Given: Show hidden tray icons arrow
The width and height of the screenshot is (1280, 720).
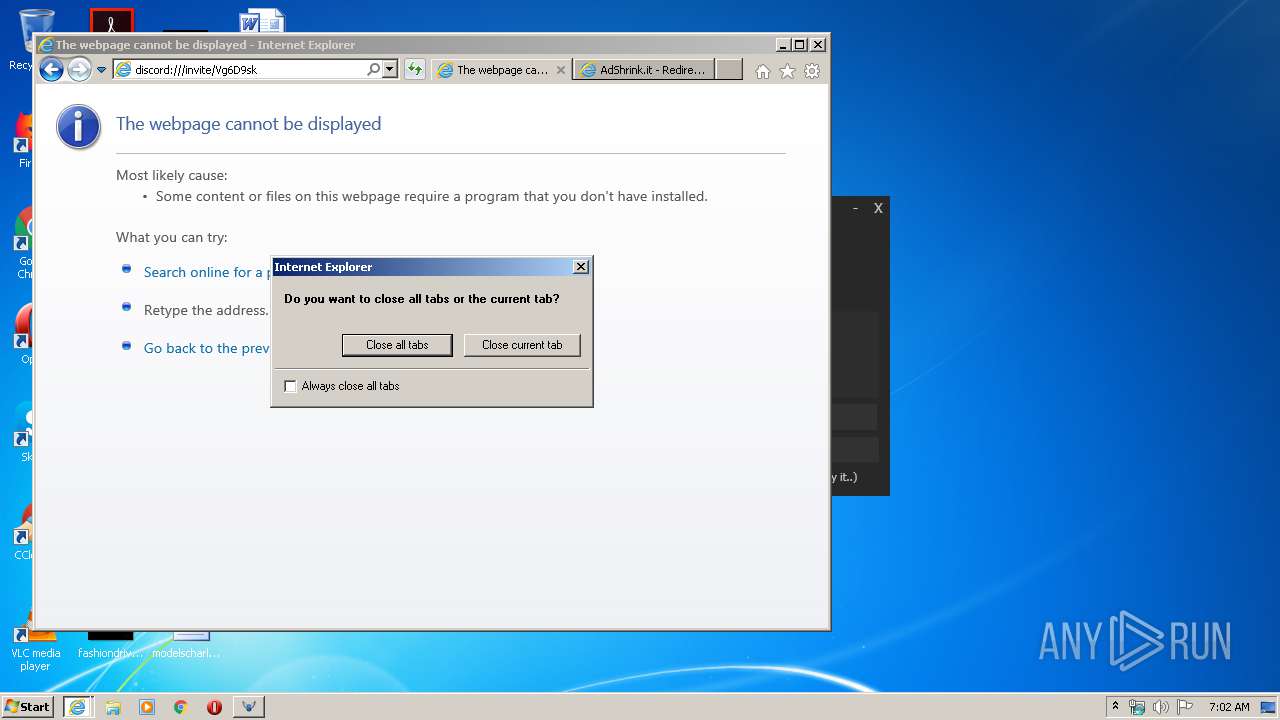Looking at the screenshot, I should pyautogui.click(x=1116, y=706).
